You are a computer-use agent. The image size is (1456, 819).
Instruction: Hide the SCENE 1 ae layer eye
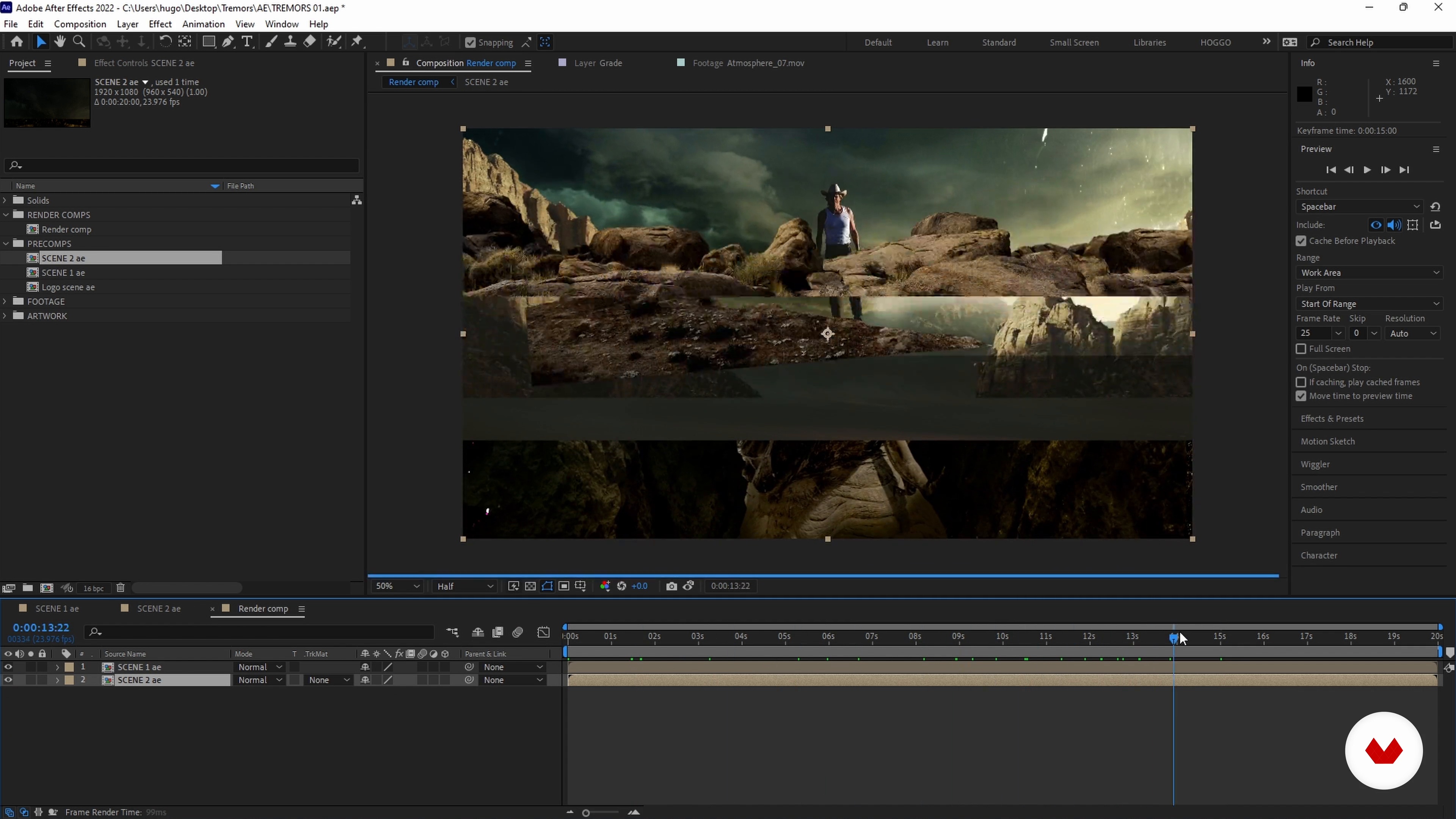[8, 667]
